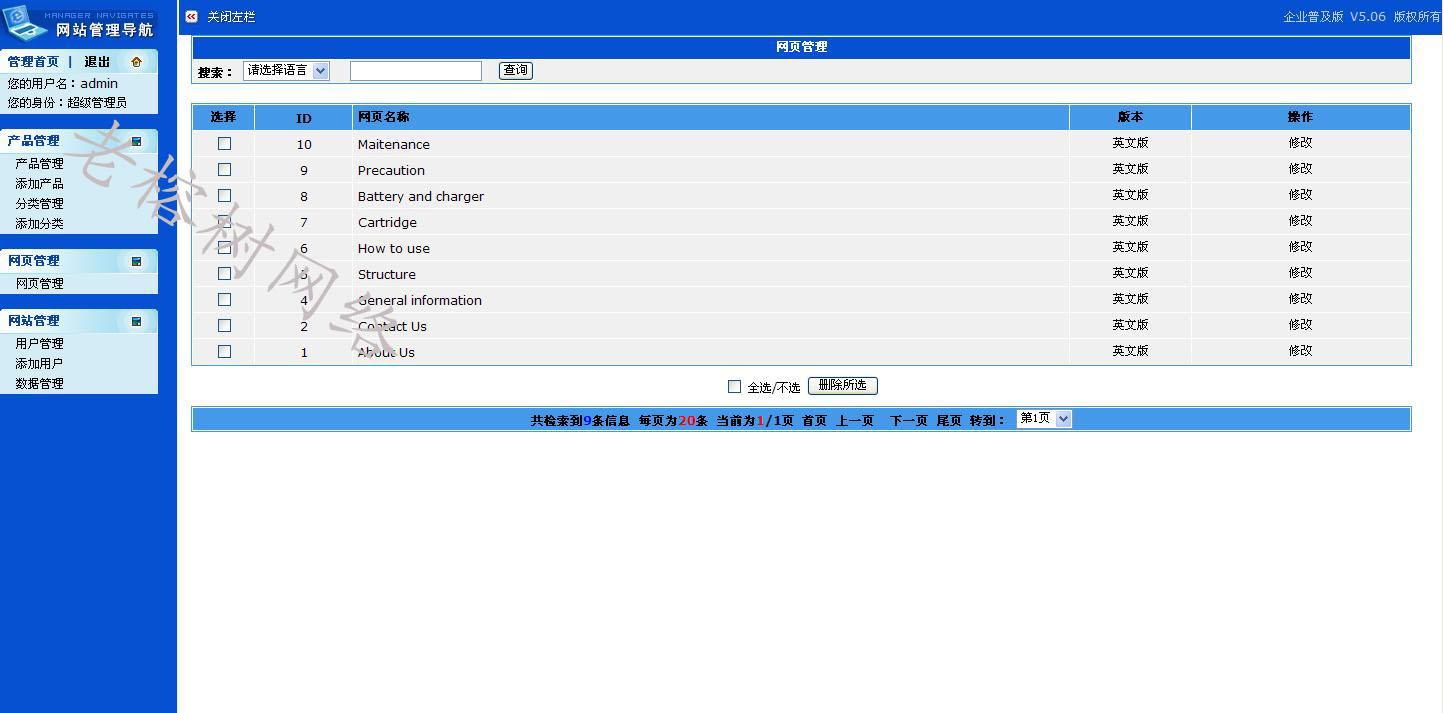Viewport: 1444px width, 713px height.
Task: Click the 版本 column header
Action: pyautogui.click(x=1130, y=117)
